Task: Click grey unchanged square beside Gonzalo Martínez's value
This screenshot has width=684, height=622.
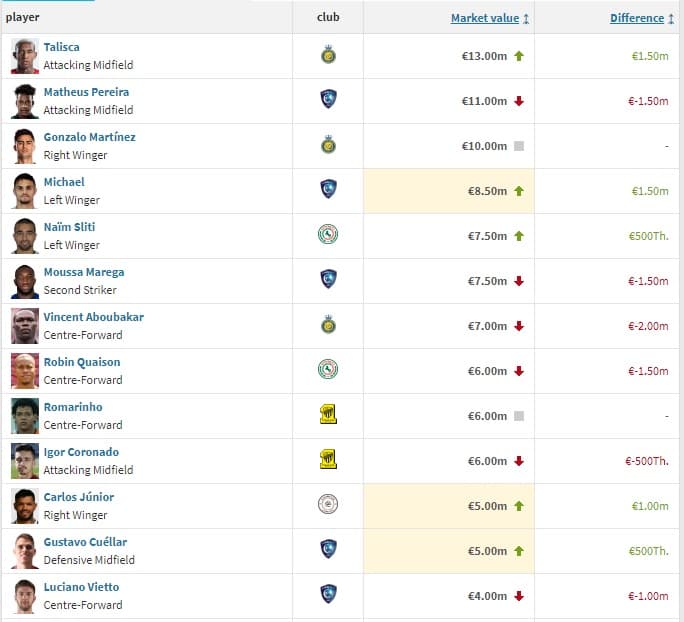Action: [x=519, y=146]
